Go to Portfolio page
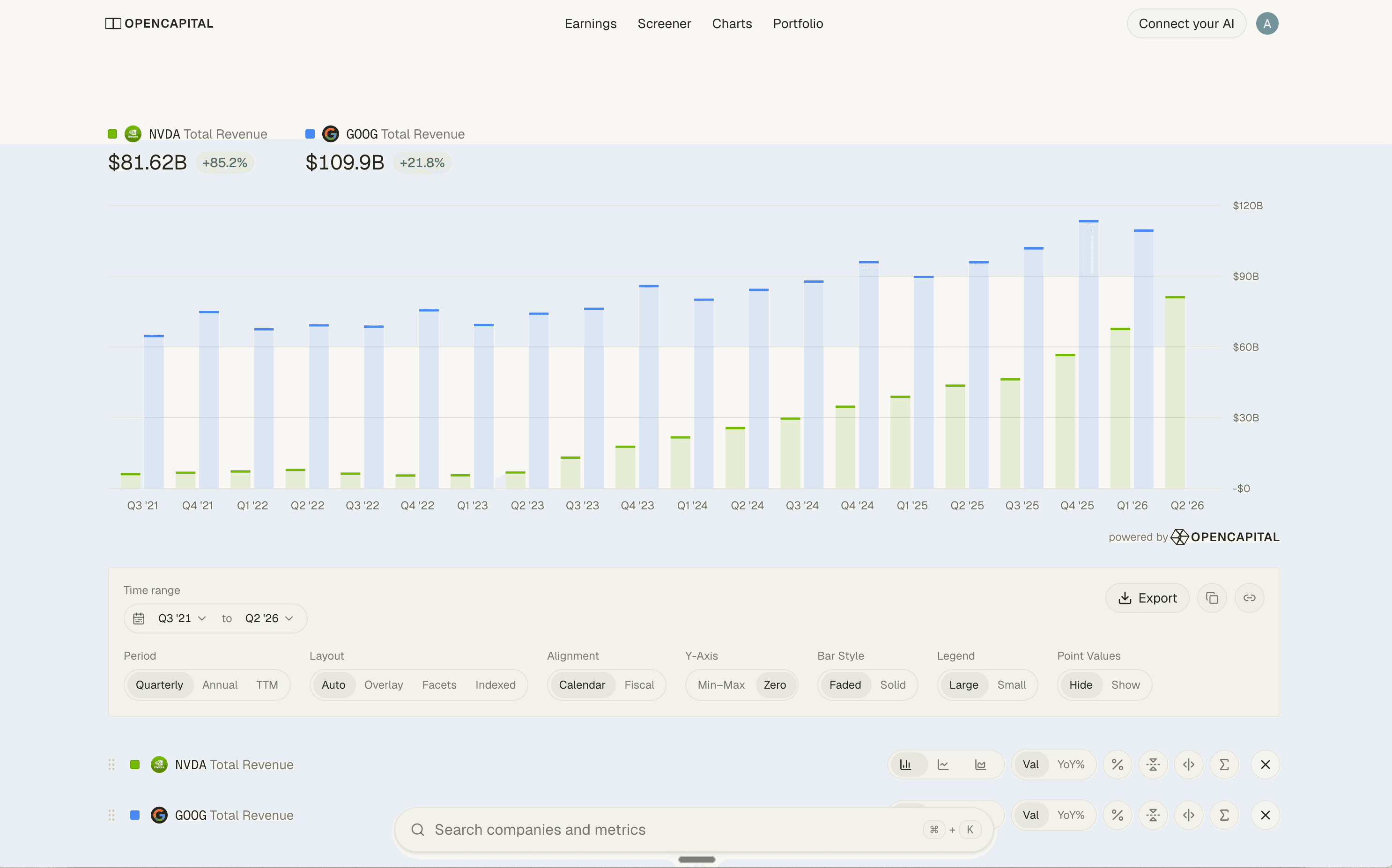The height and width of the screenshot is (868, 1392). [798, 23]
